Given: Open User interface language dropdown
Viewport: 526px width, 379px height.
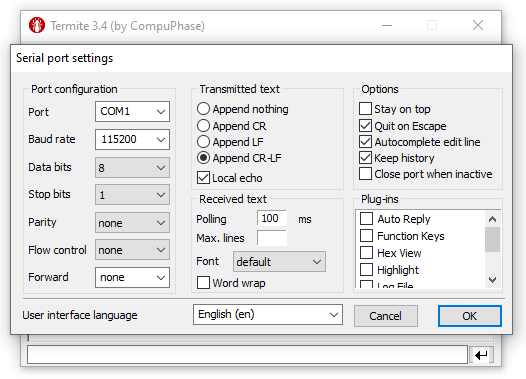Looking at the screenshot, I should click(268, 315).
